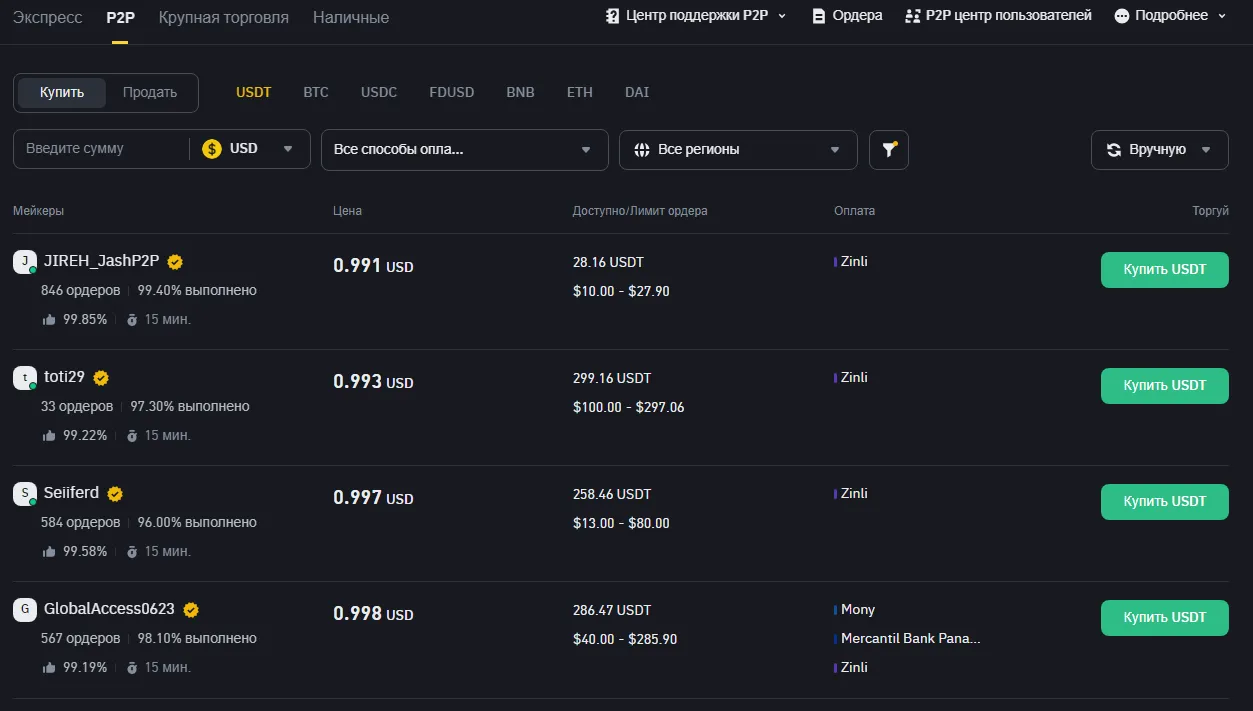Open the Все регионы region selector
Image resolution: width=1253 pixels, height=711 pixels.
click(737, 149)
